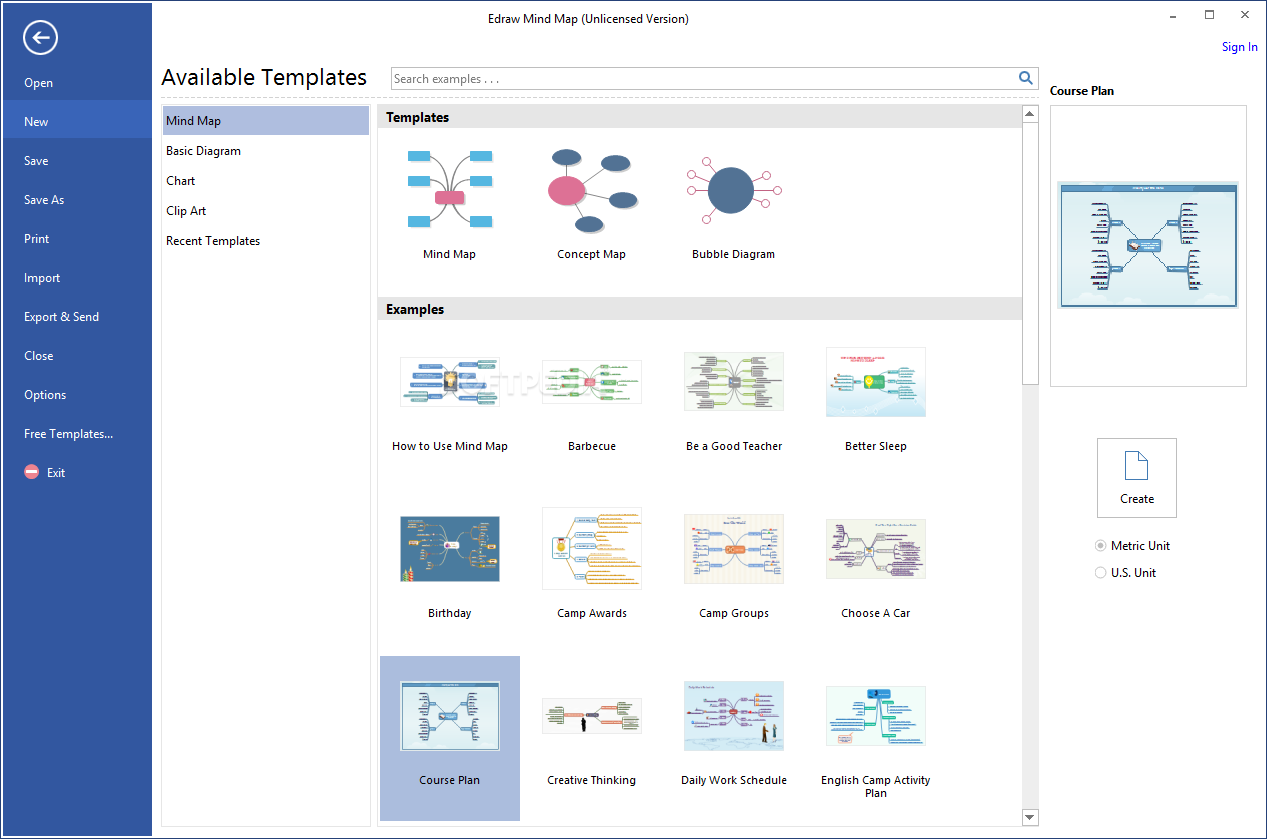Select the Concept Map template icon
This screenshot has width=1267, height=839.
pos(592,189)
